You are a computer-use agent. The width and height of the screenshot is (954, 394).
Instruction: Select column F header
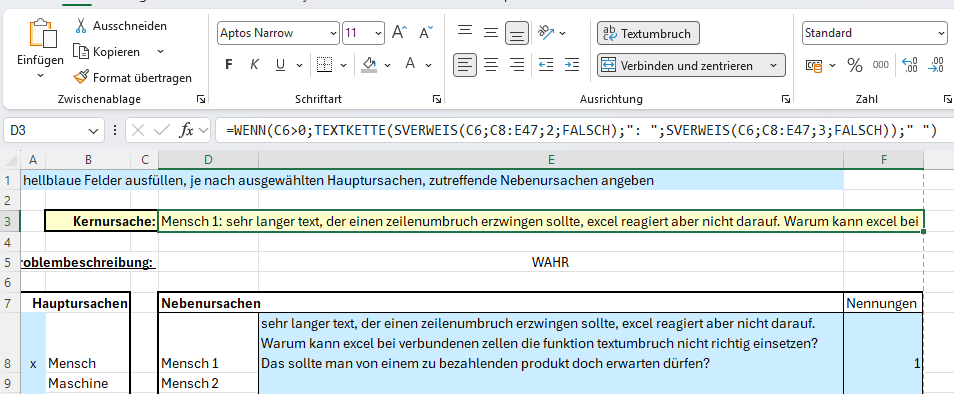(883, 159)
